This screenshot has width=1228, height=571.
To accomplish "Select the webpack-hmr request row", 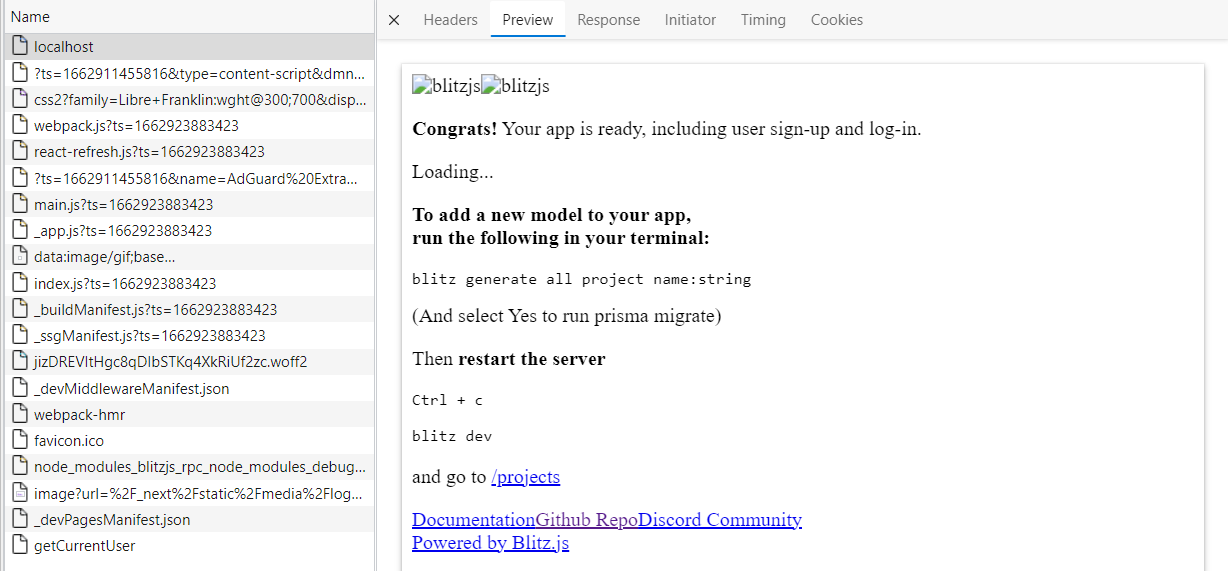I will pyautogui.click(x=190, y=414).
